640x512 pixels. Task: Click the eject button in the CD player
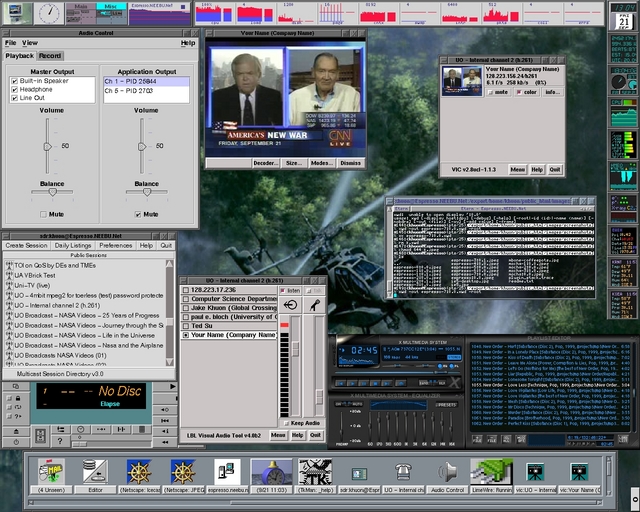click(16, 431)
